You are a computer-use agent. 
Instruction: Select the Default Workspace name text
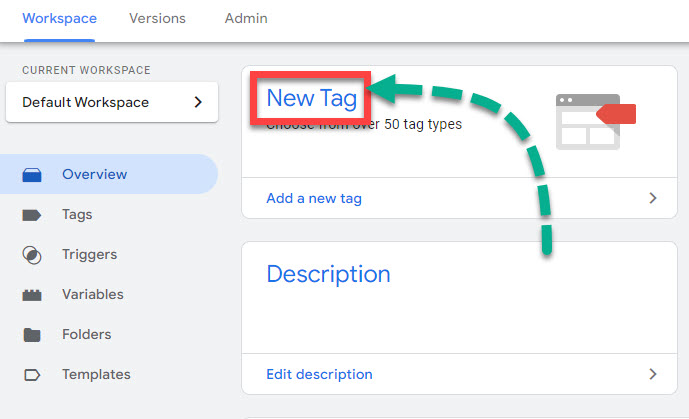pos(85,102)
